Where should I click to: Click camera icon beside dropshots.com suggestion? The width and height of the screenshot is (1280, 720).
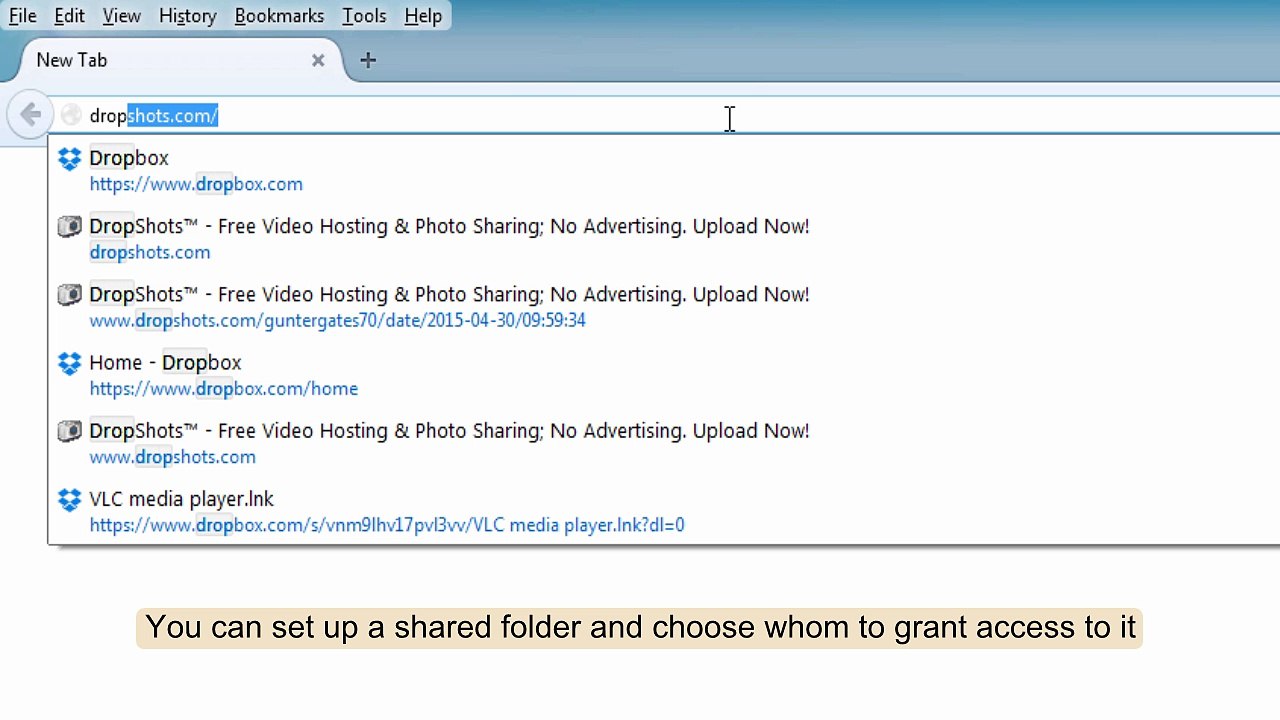point(69,227)
